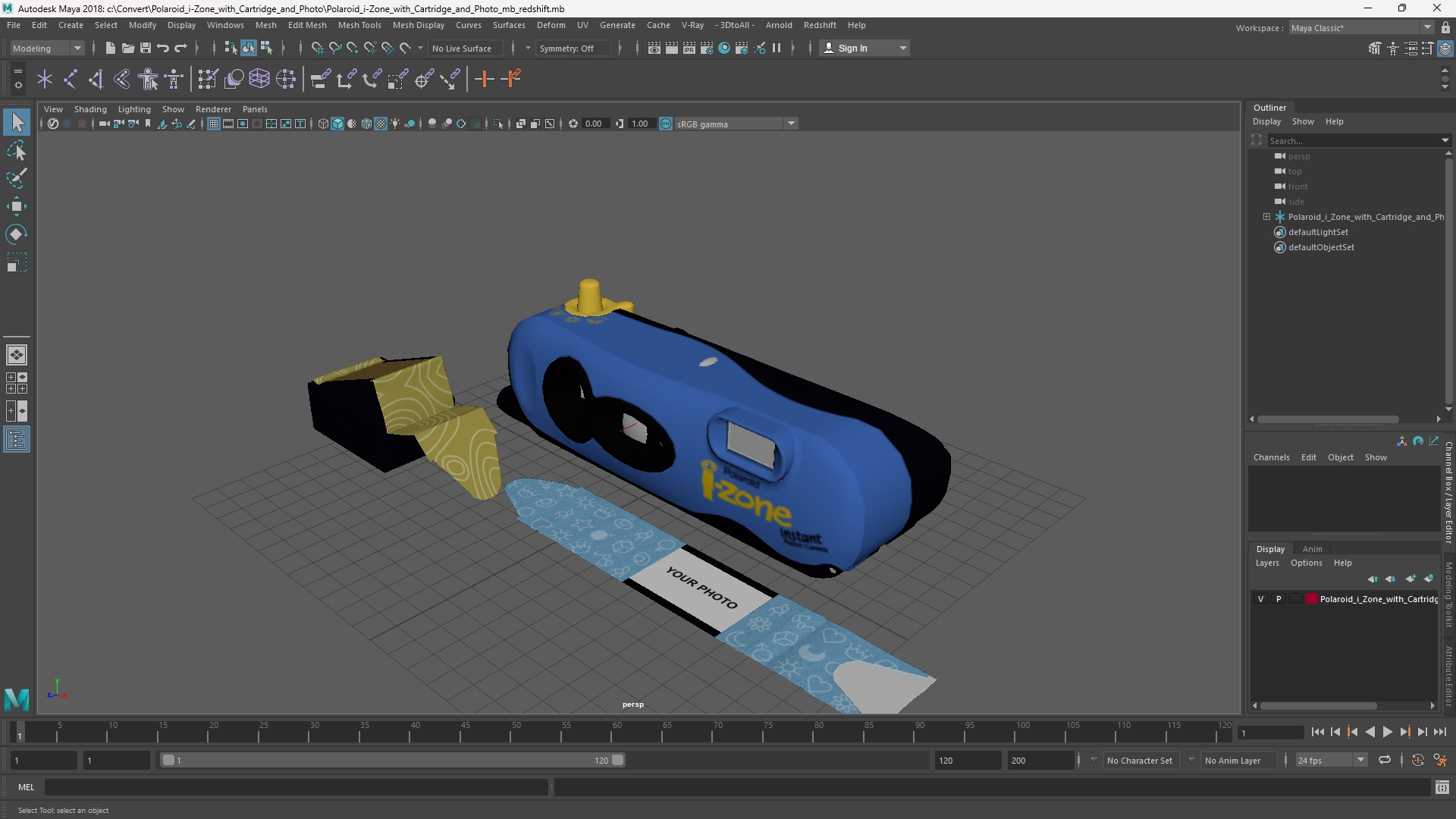Open the Redshift menu

pos(820,25)
